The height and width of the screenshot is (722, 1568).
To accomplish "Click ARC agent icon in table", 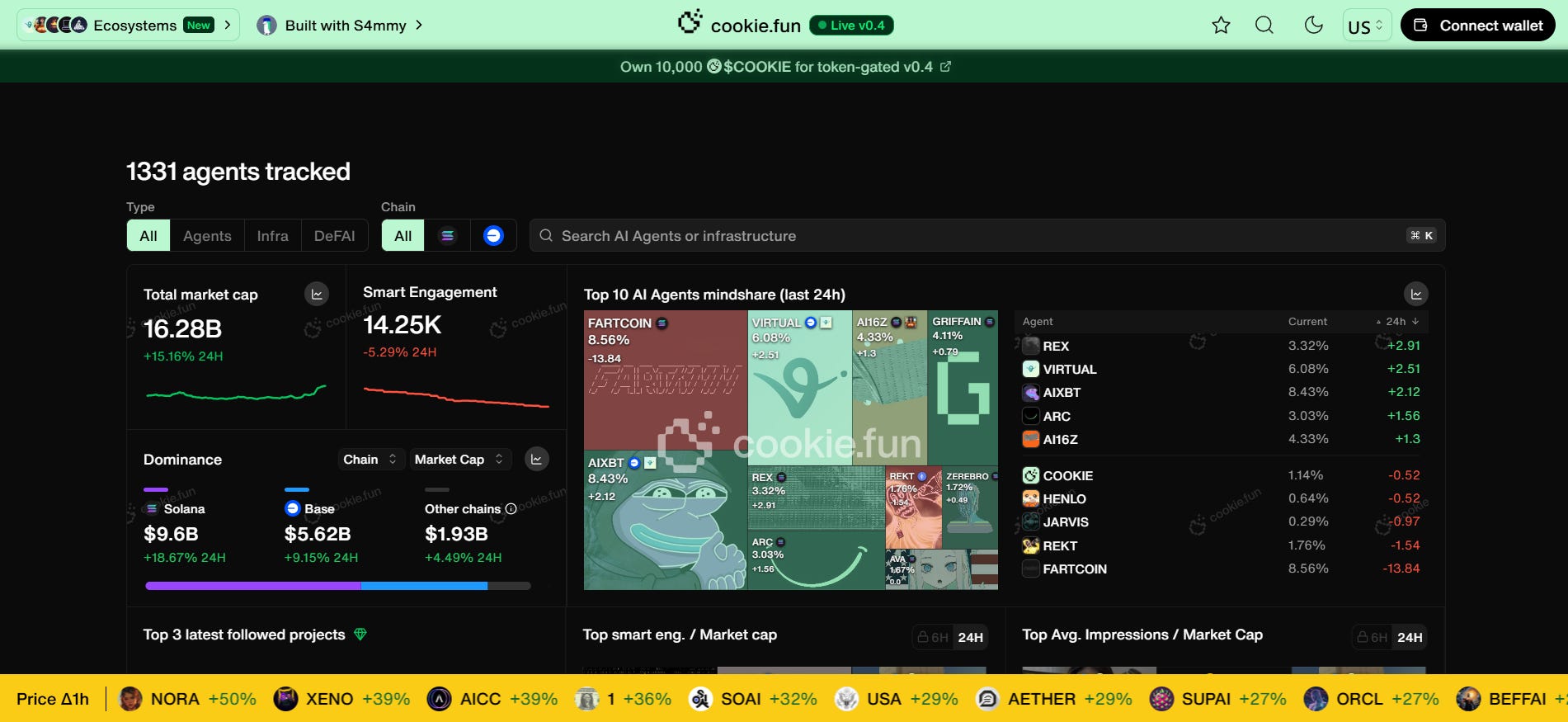I will 1030,416.
